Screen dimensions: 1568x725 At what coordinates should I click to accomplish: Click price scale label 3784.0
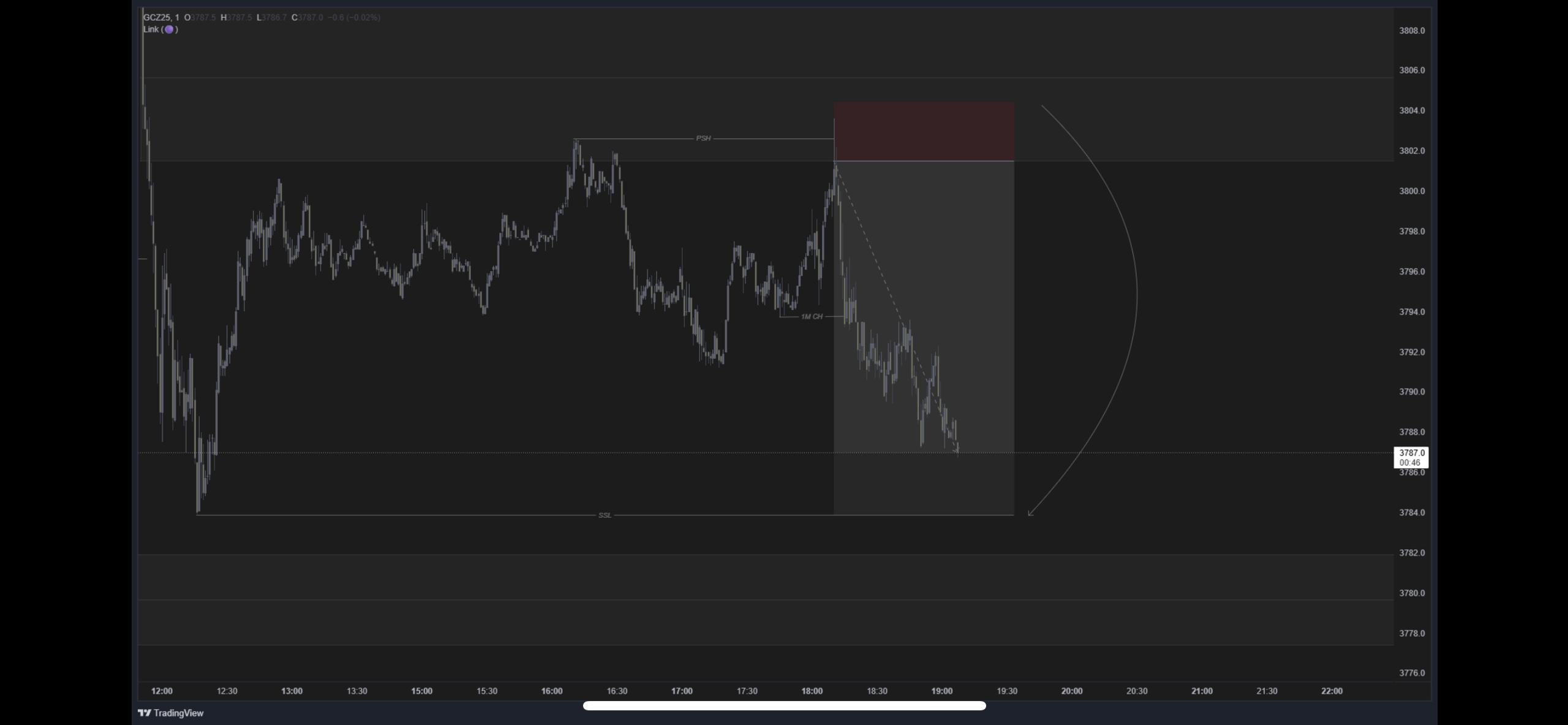coord(1412,513)
